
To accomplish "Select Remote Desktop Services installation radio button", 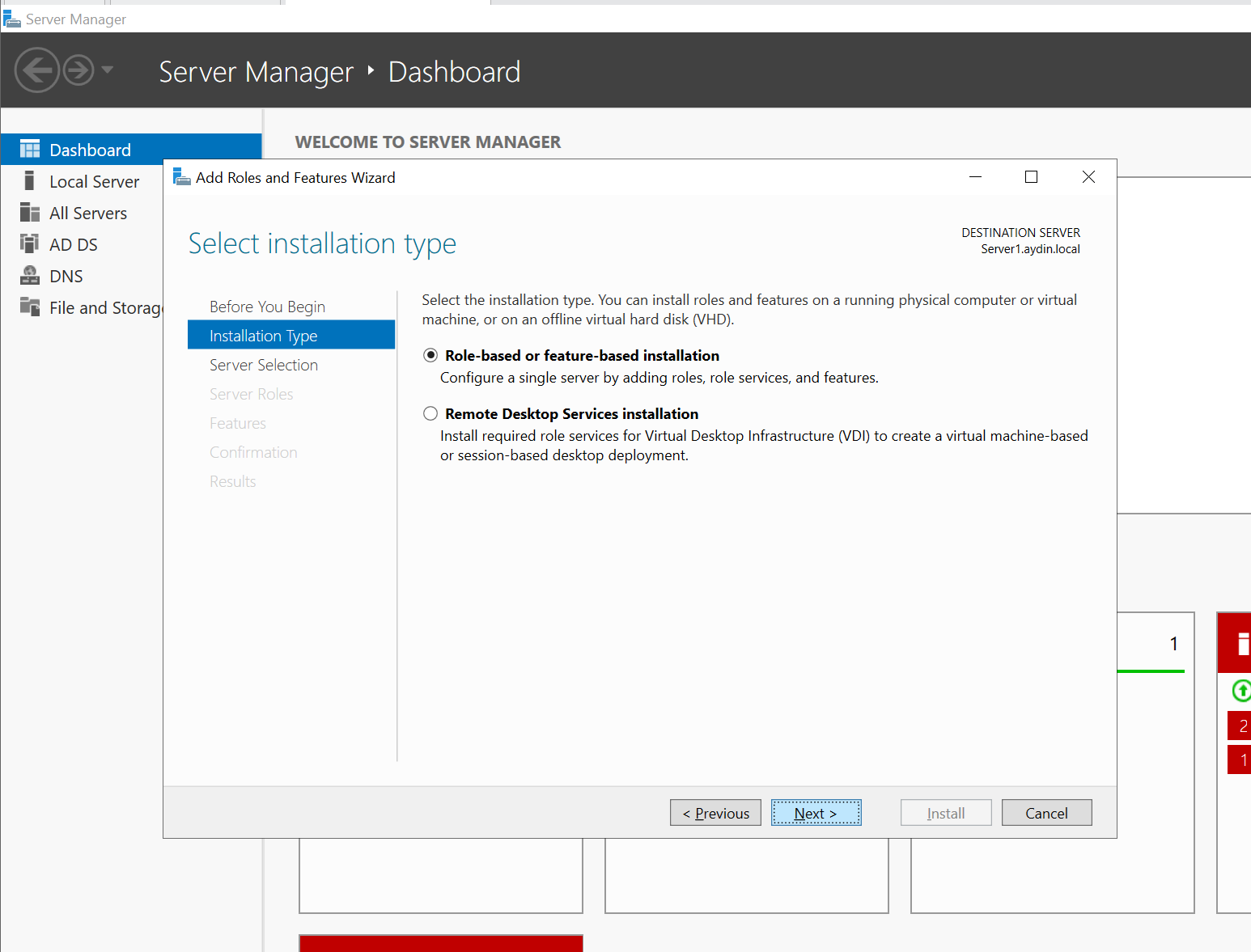I will point(430,413).
